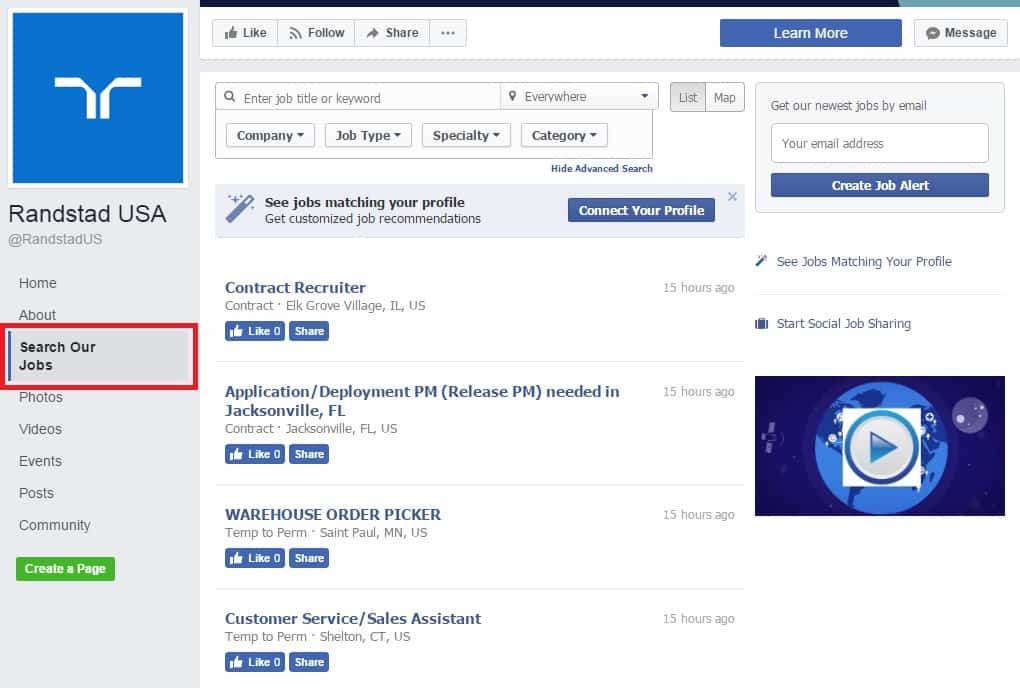Click the email address input field
Viewport: 1020px width, 690px height.
coord(880,143)
